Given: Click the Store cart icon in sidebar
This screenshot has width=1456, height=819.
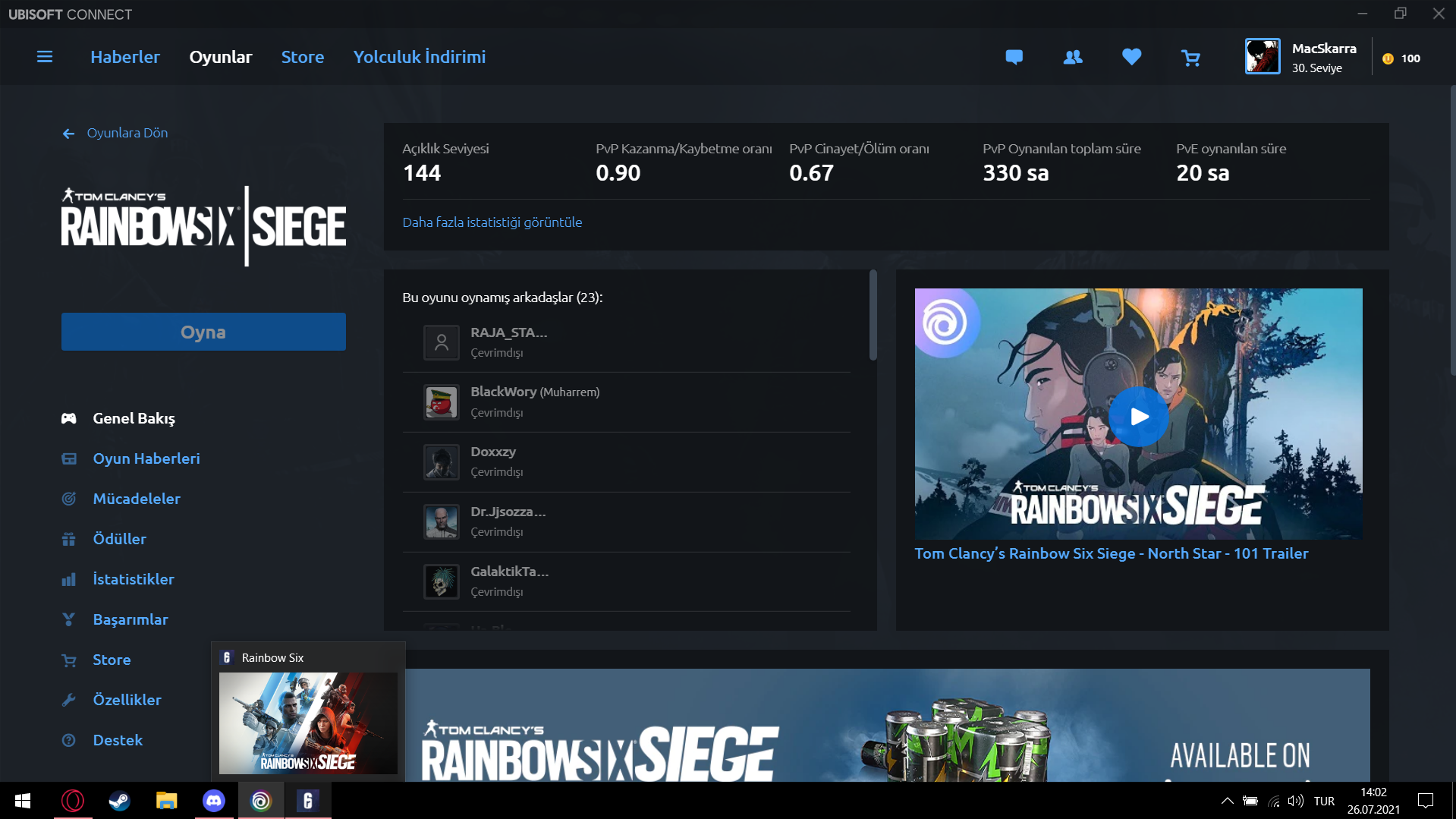Looking at the screenshot, I should [69, 660].
